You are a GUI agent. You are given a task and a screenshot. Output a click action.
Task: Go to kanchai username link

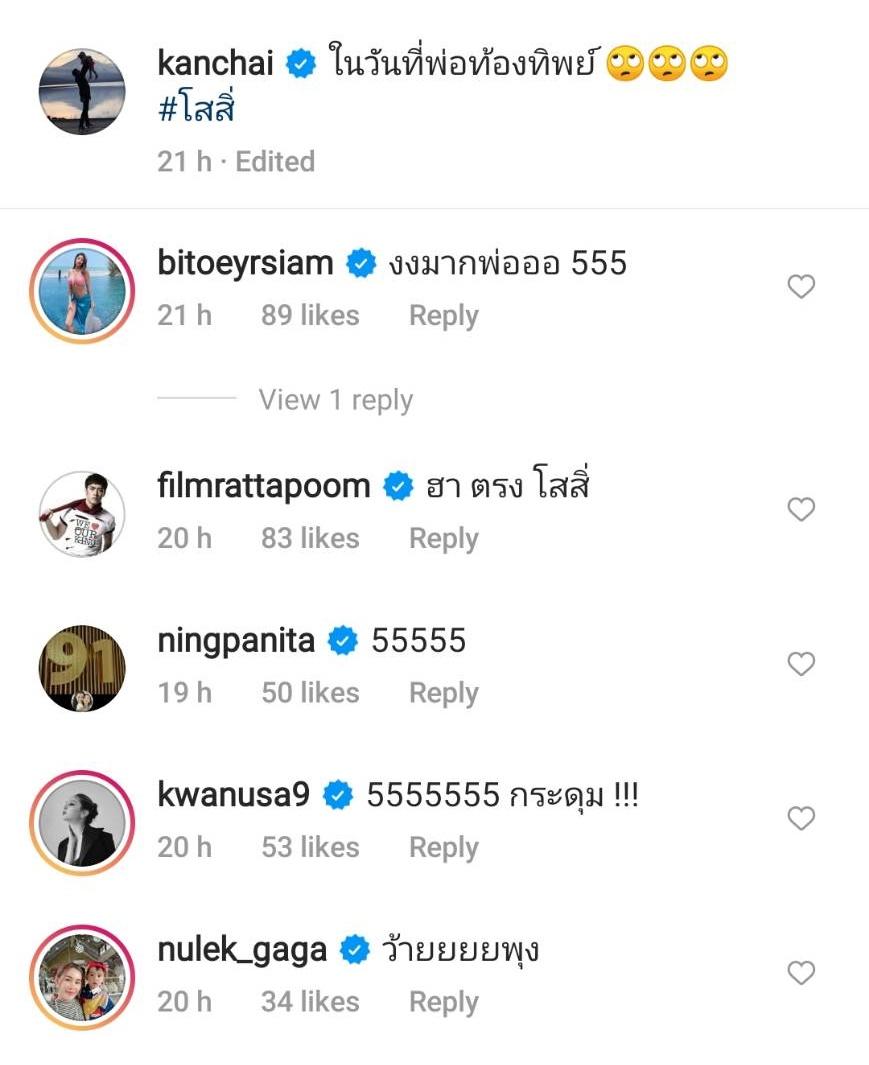(x=215, y=64)
